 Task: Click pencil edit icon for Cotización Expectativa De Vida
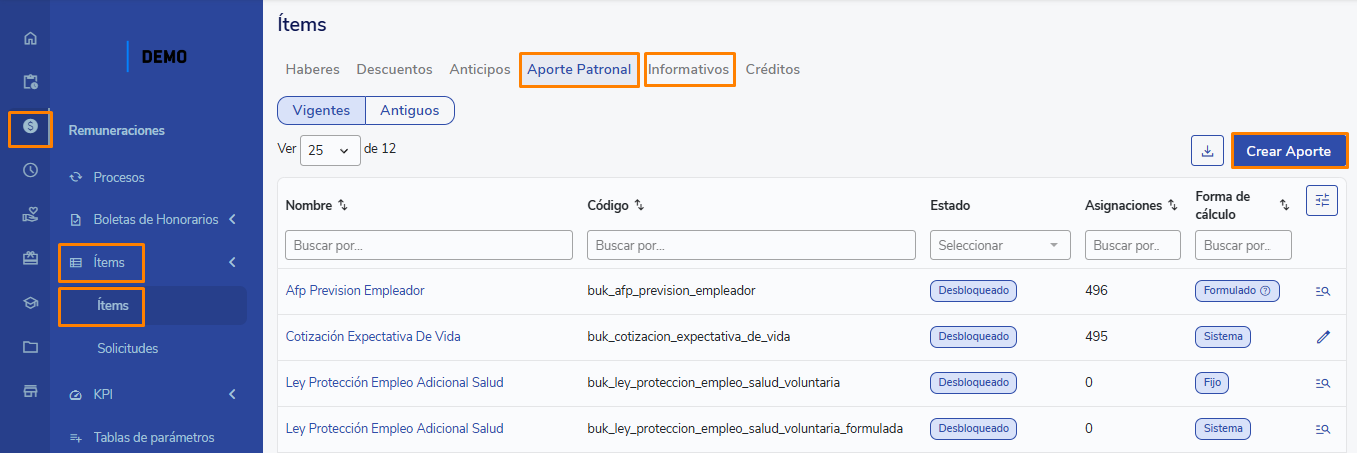(1323, 337)
